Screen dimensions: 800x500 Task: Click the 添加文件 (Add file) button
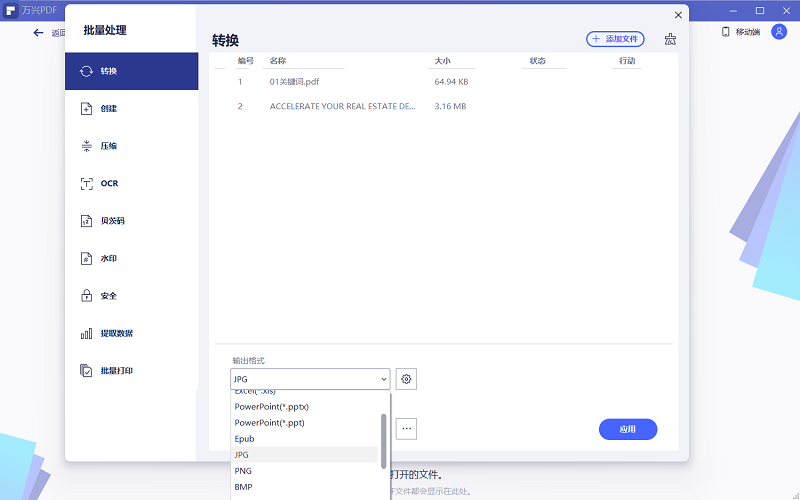pyautogui.click(x=615, y=39)
